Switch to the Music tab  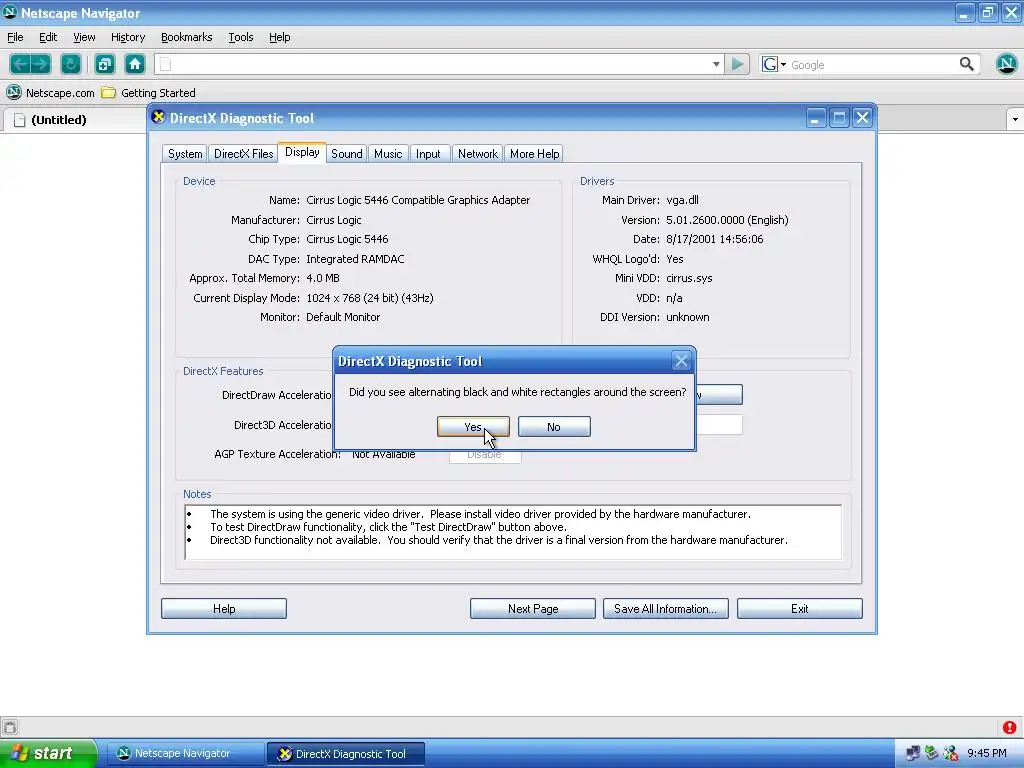388,153
